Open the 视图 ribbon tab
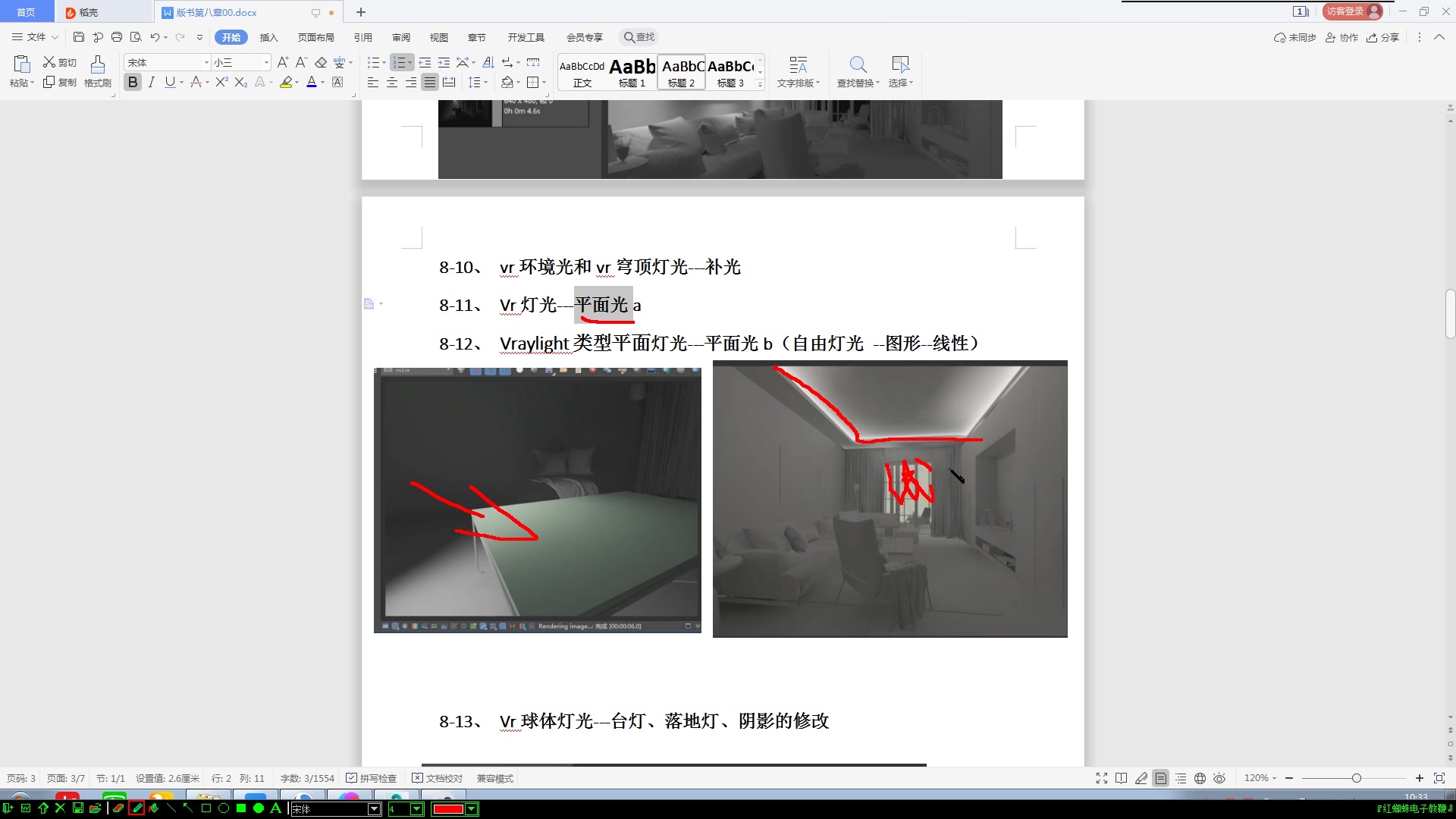 (x=438, y=37)
